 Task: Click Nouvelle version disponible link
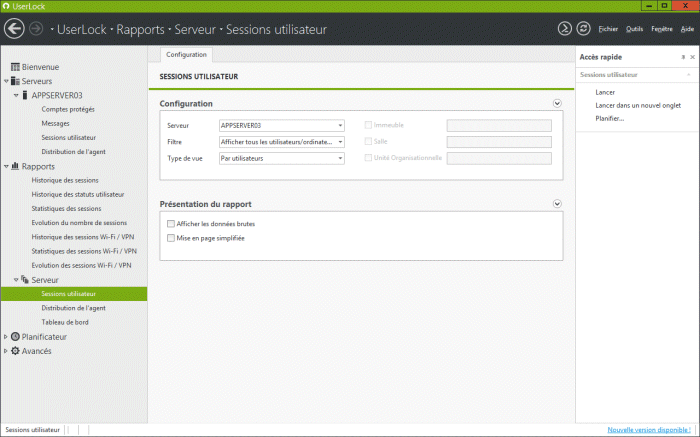pyautogui.click(x=649, y=430)
